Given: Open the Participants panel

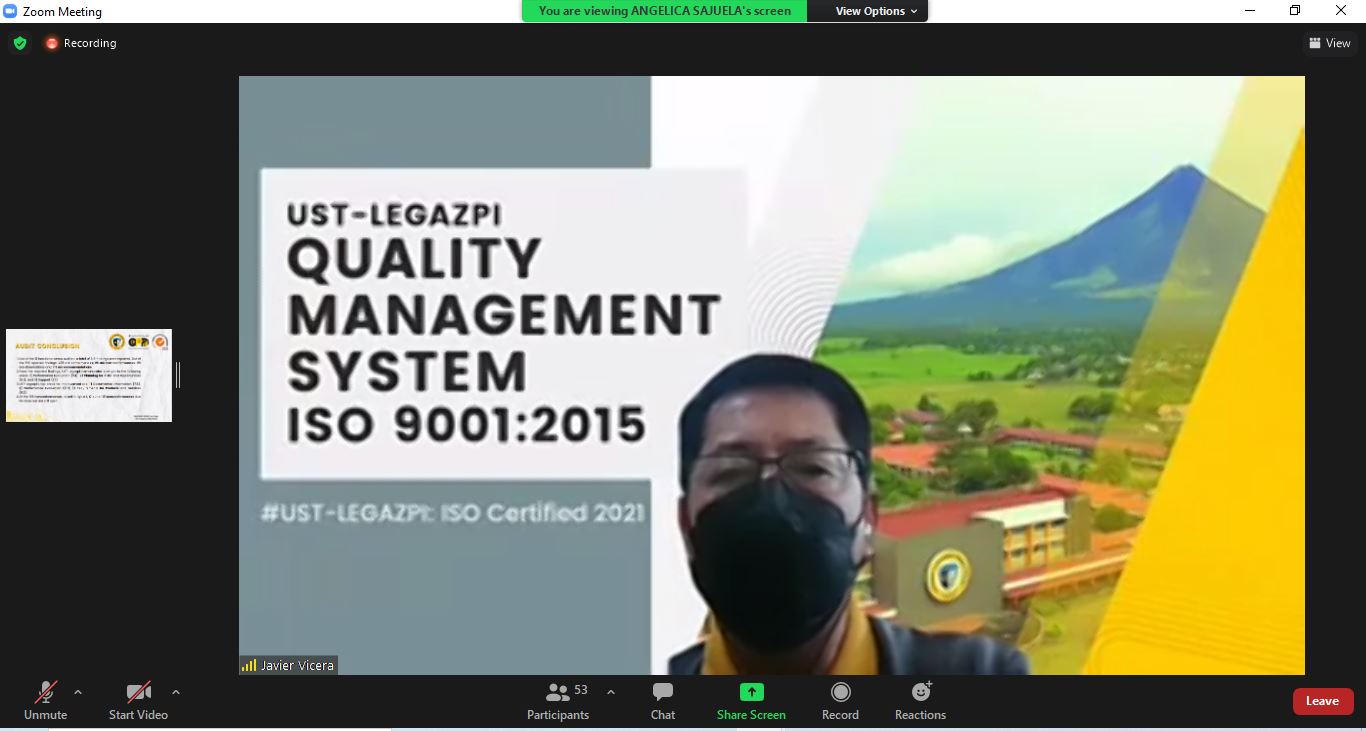Looking at the screenshot, I should [558, 701].
